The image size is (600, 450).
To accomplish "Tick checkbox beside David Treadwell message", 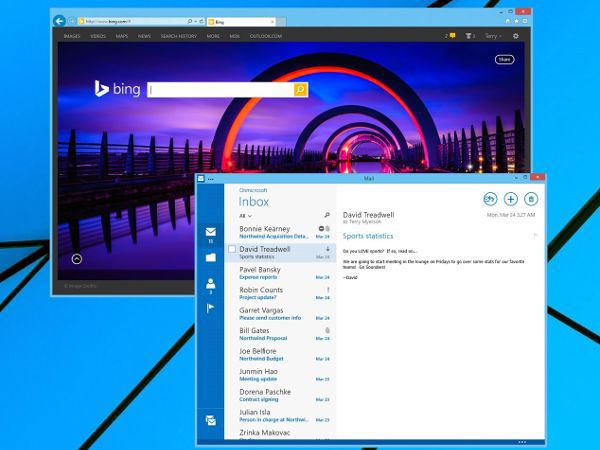I will pyautogui.click(x=232, y=249).
